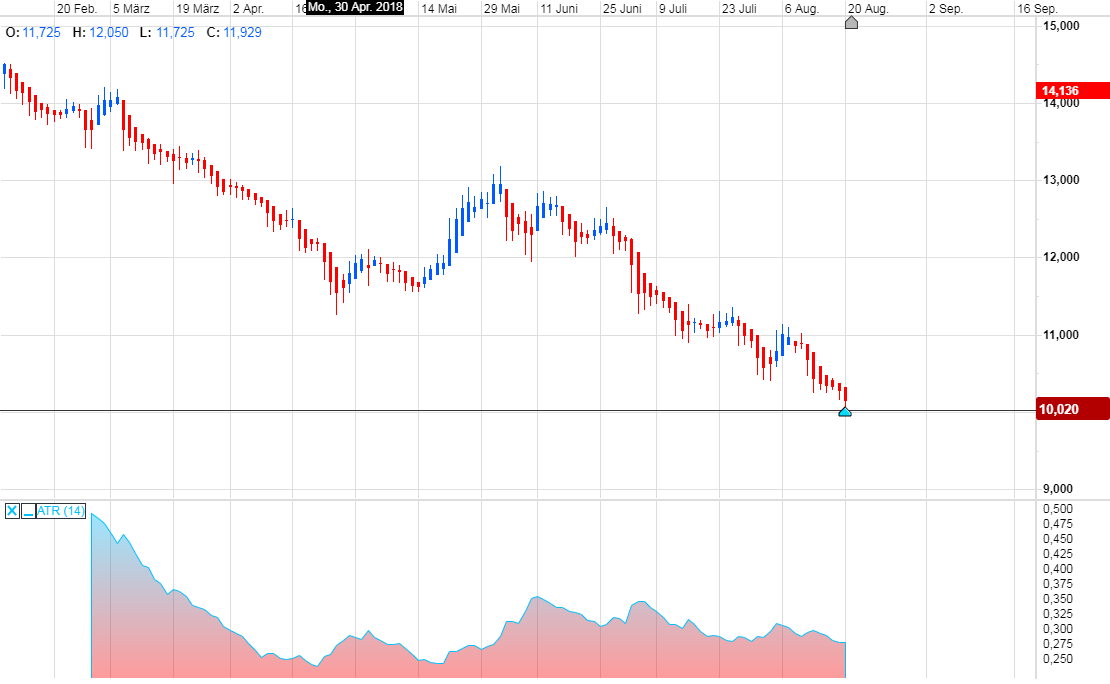Click the 5 März date label
The width and height of the screenshot is (1110, 684).
(132, 9)
